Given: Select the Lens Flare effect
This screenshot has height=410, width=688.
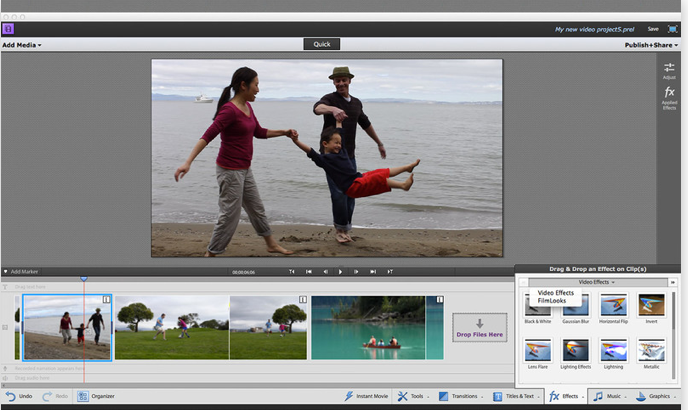Looking at the screenshot, I should (538, 354).
